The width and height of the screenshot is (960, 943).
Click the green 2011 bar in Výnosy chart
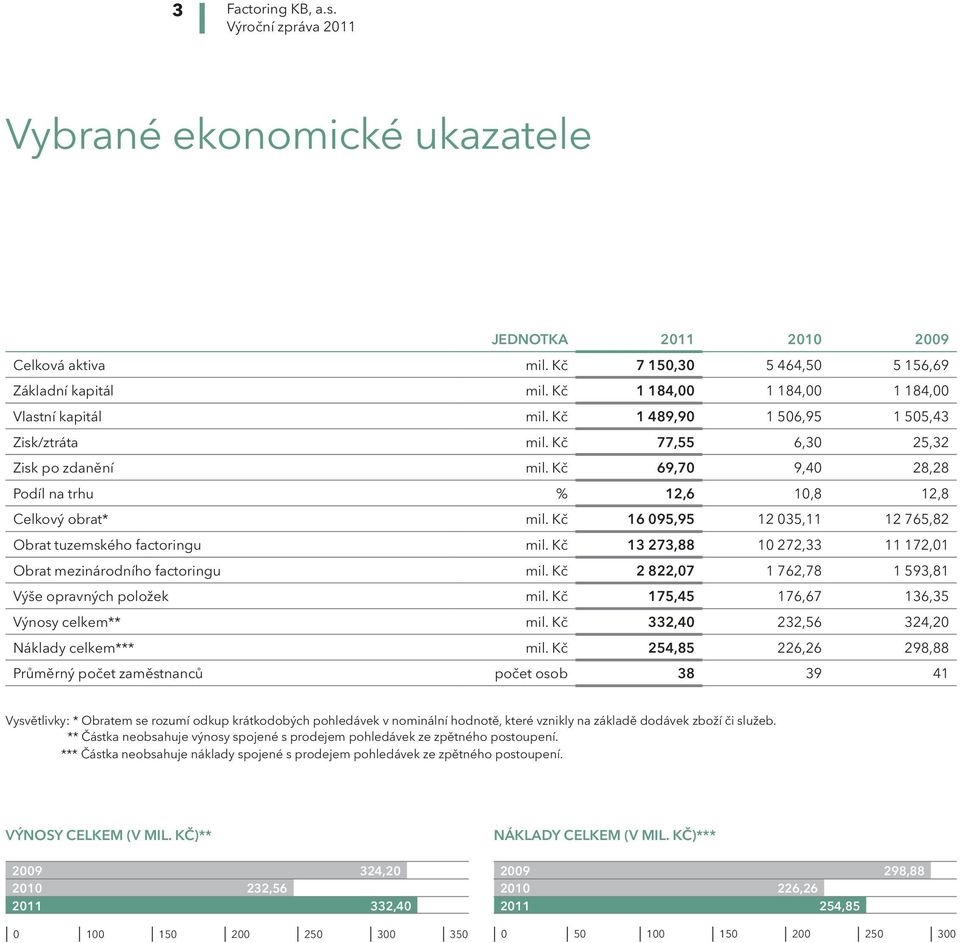[x=211, y=906]
